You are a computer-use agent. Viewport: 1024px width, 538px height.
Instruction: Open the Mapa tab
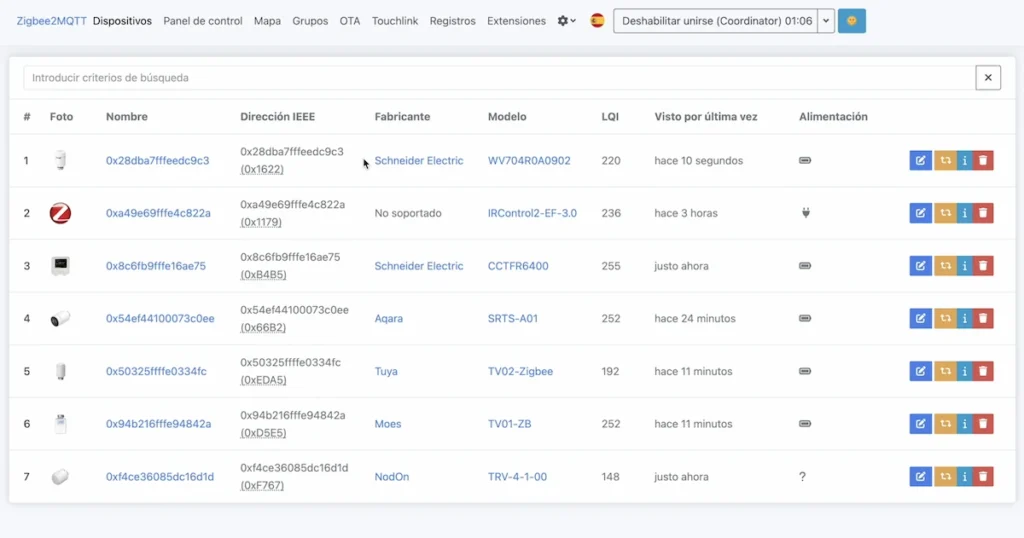[x=267, y=21]
